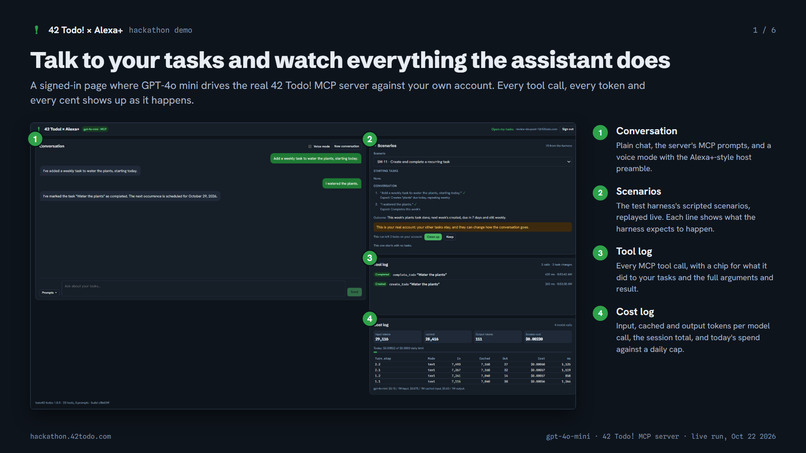The image size is (806, 453).
Task: Click the 'hackathon.42todo.com' footer text
Action: click(x=70, y=437)
